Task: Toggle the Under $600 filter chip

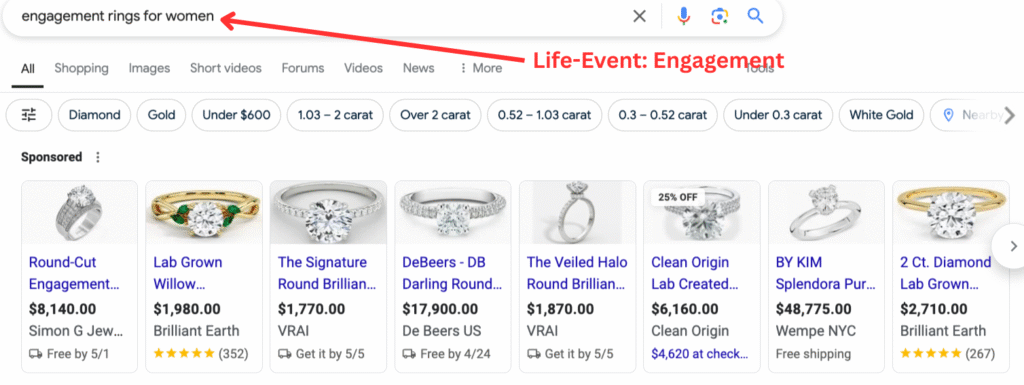Action: [x=236, y=116]
